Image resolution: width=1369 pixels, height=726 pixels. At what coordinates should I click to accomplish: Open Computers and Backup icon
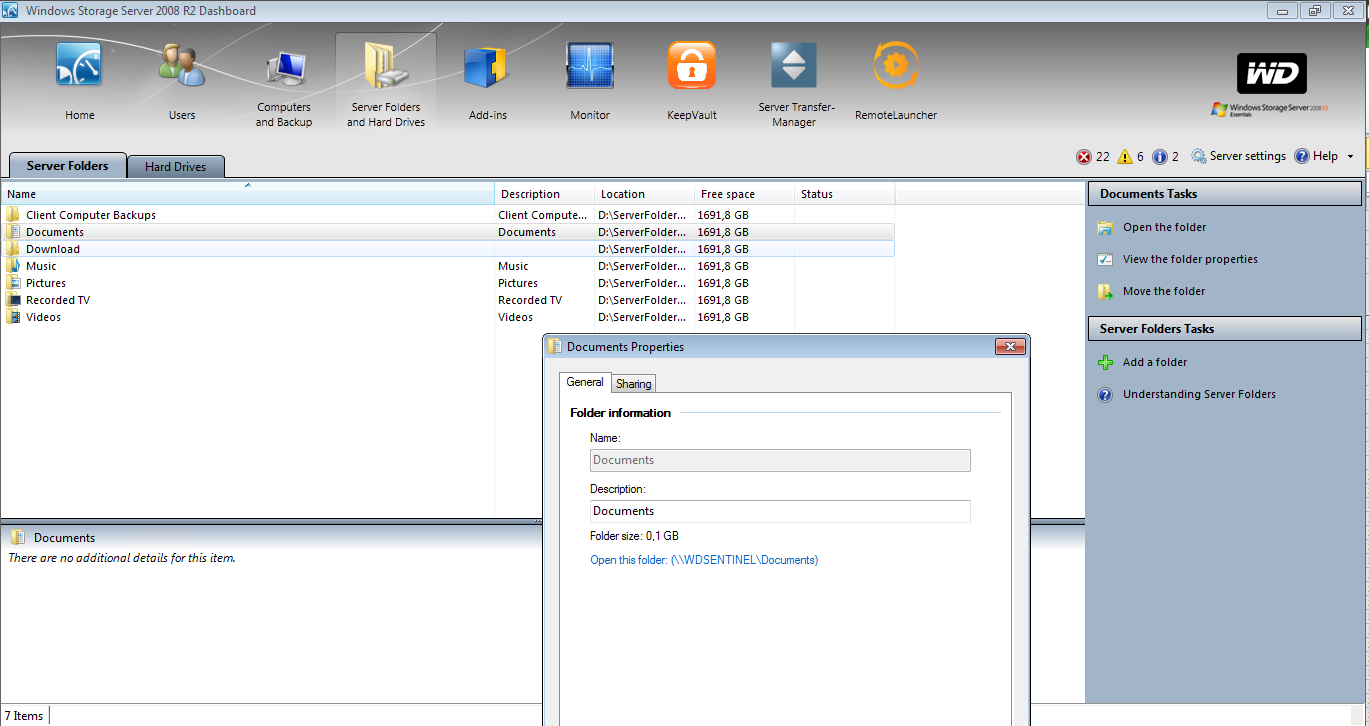(x=284, y=66)
